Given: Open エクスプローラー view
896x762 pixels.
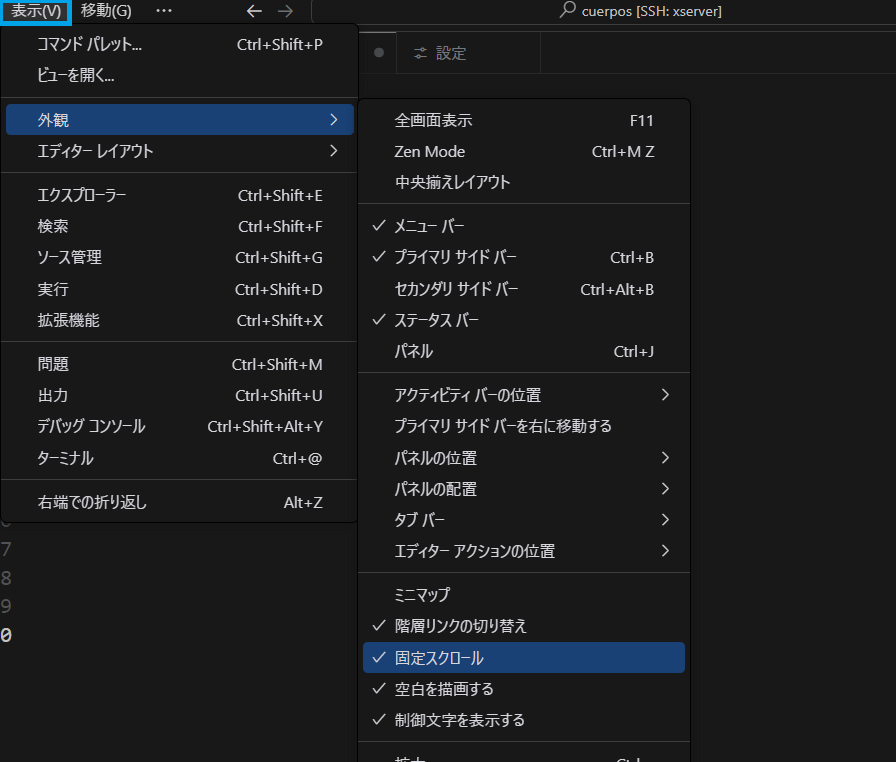Looking at the screenshot, I should [x=179, y=195].
